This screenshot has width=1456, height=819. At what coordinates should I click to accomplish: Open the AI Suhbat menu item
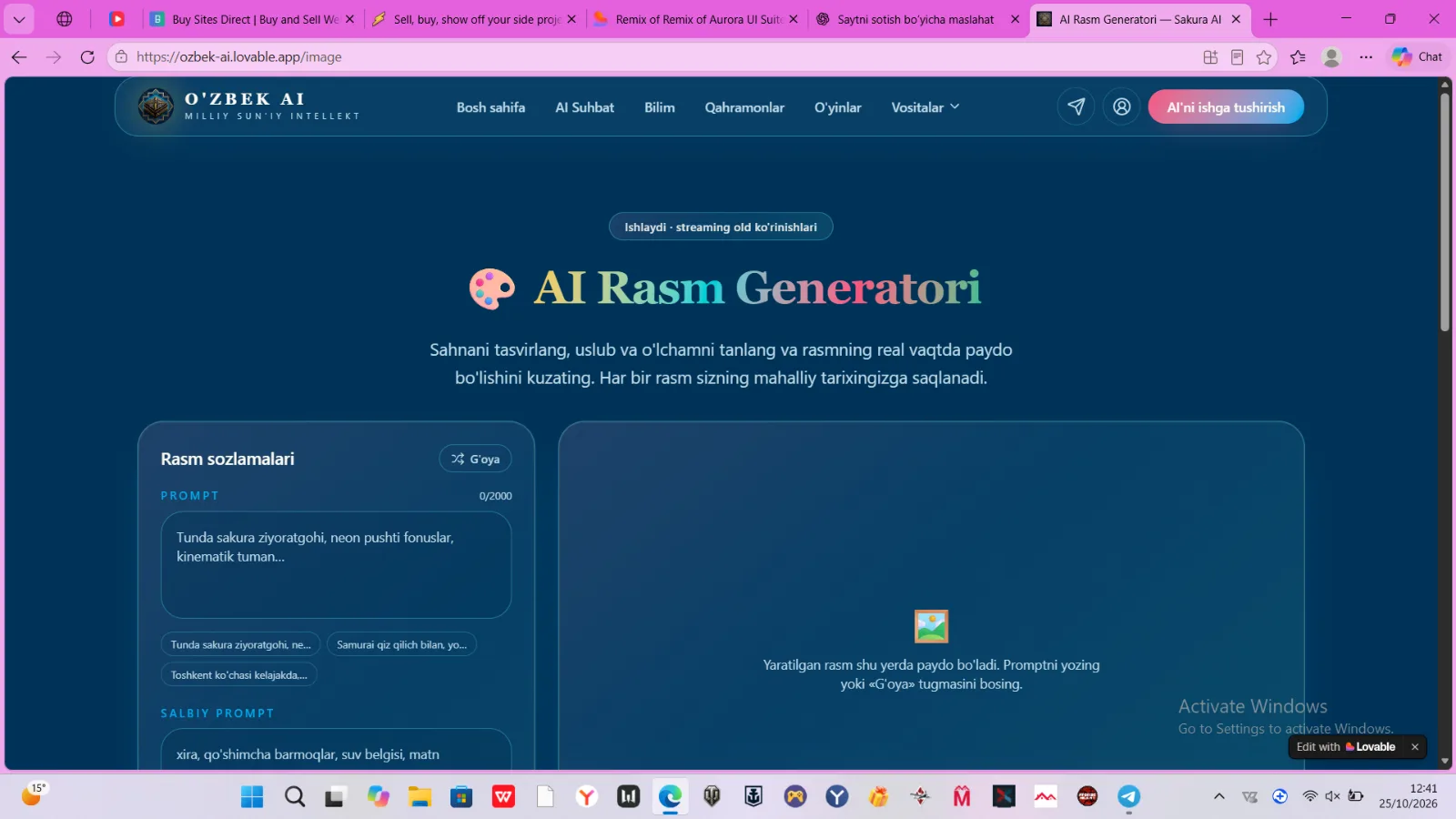point(584,107)
